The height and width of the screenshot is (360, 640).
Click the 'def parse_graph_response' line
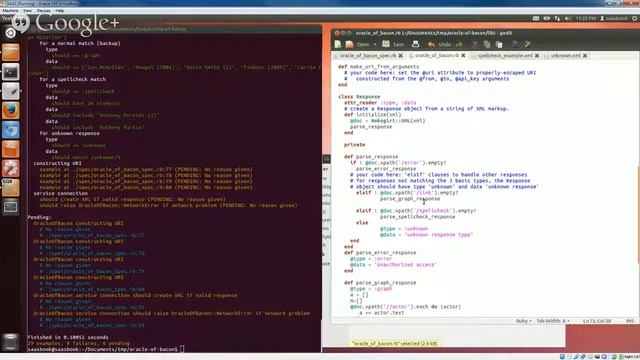tap(380, 282)
